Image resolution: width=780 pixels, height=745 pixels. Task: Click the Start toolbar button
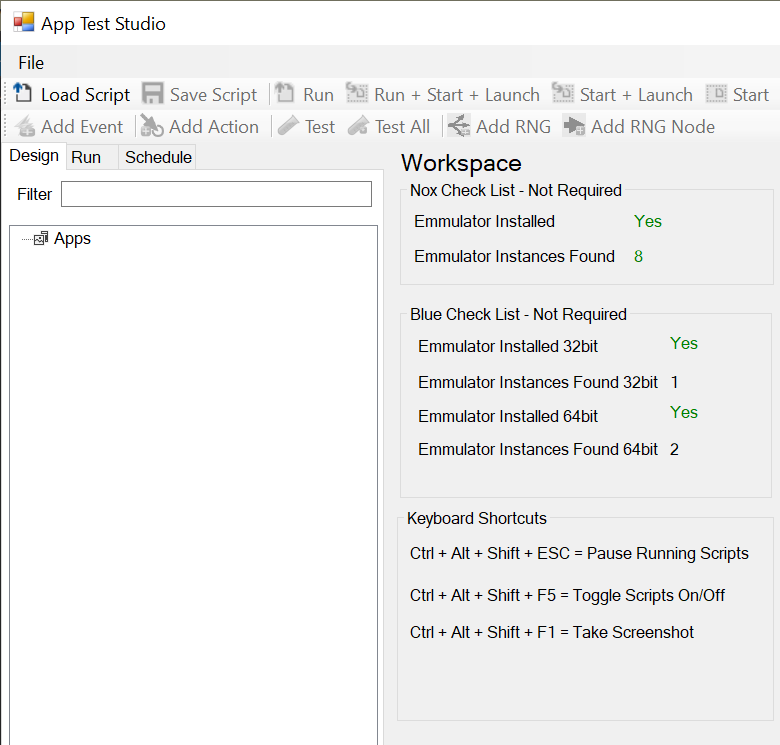[738, 94]
